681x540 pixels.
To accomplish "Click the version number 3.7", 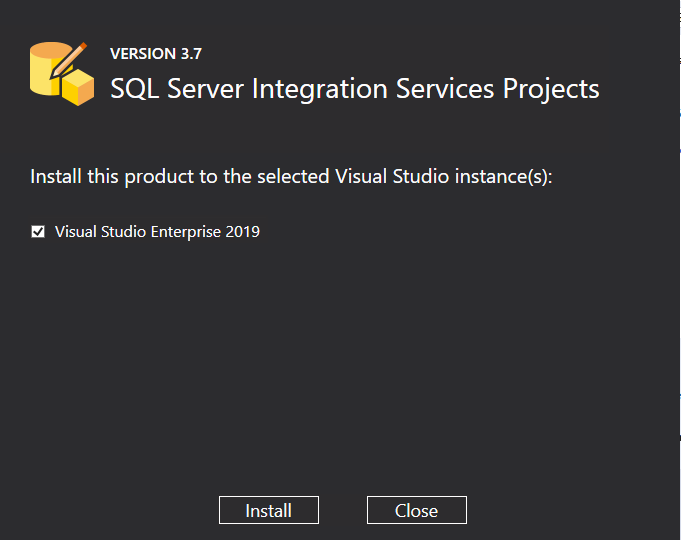I will pyautogui.click(x=191, y=54).
